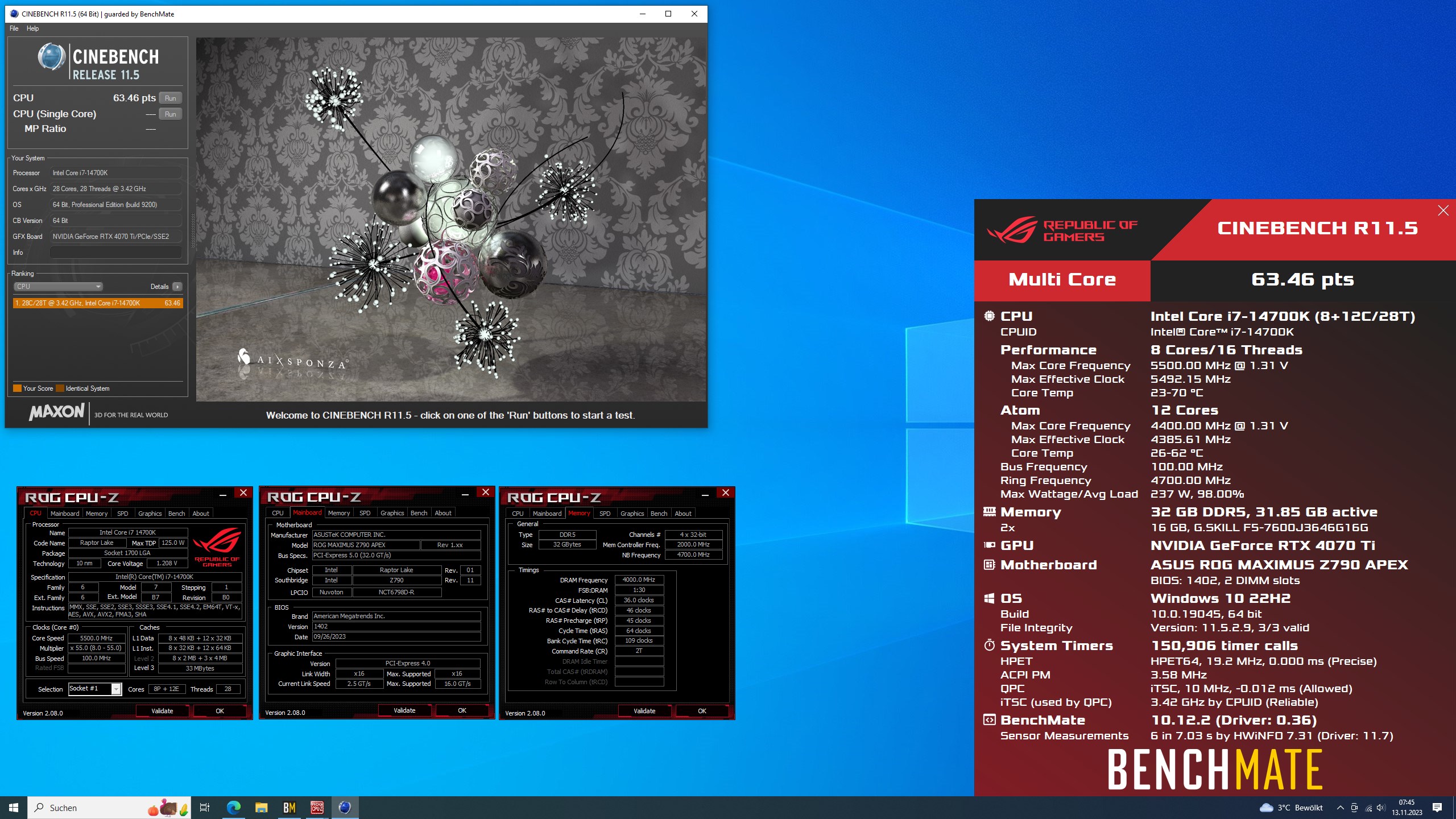The width and height of the screenshot is (1456, 819).
Task: Switch to About tab in CPU-Z Memory timings window
Action: [683, 514]
